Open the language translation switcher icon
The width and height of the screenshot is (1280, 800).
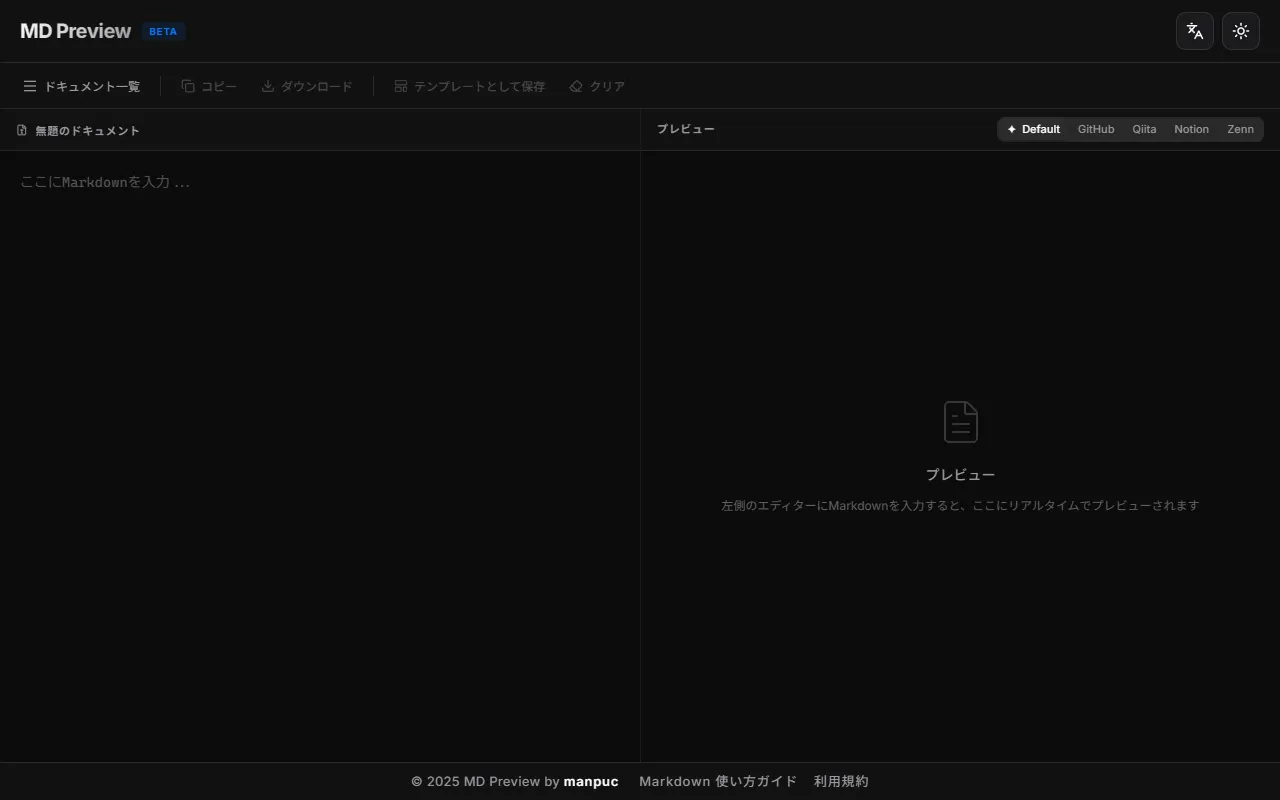tap(1195, 31)
